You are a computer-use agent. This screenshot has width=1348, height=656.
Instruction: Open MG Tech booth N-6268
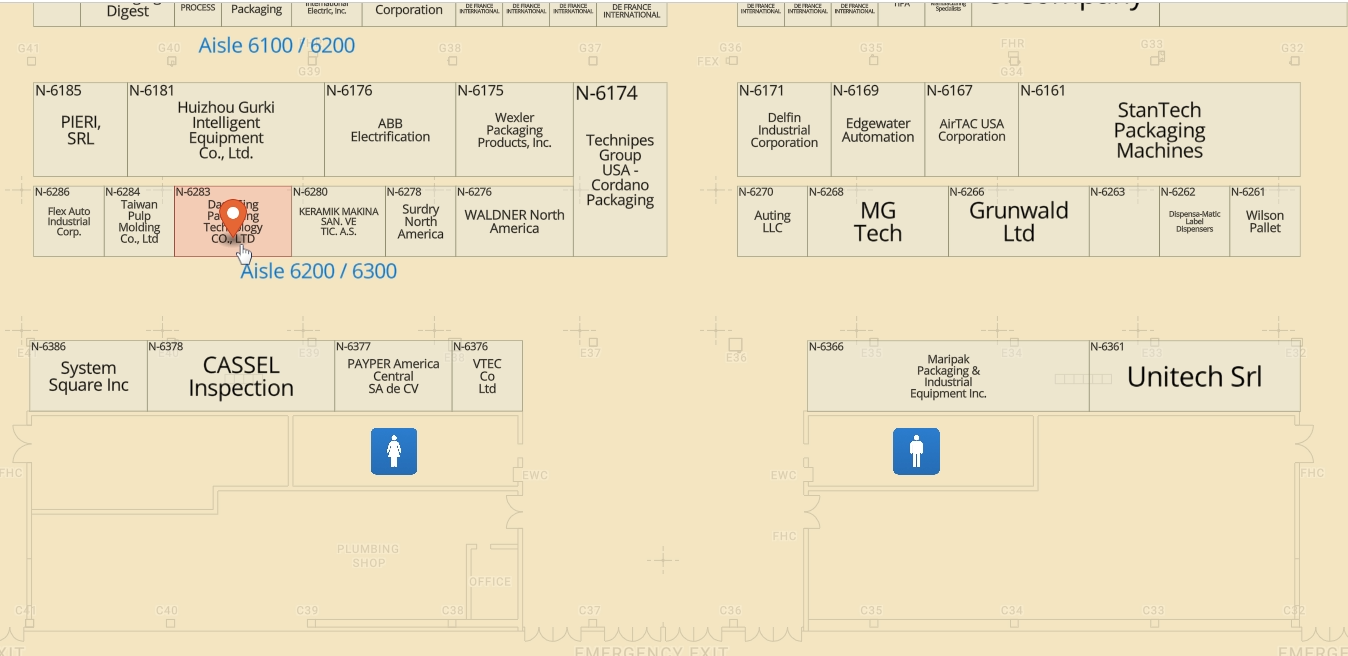click(x=878, y=221)
